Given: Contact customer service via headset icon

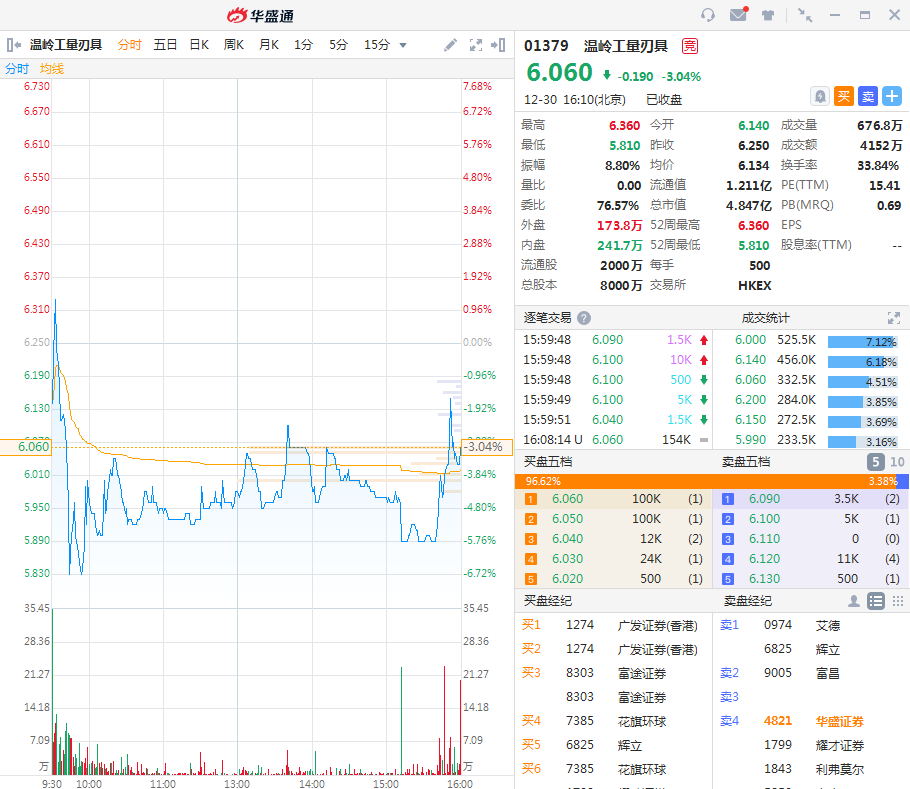Looking at the screenshot, I should coord(707,15).
